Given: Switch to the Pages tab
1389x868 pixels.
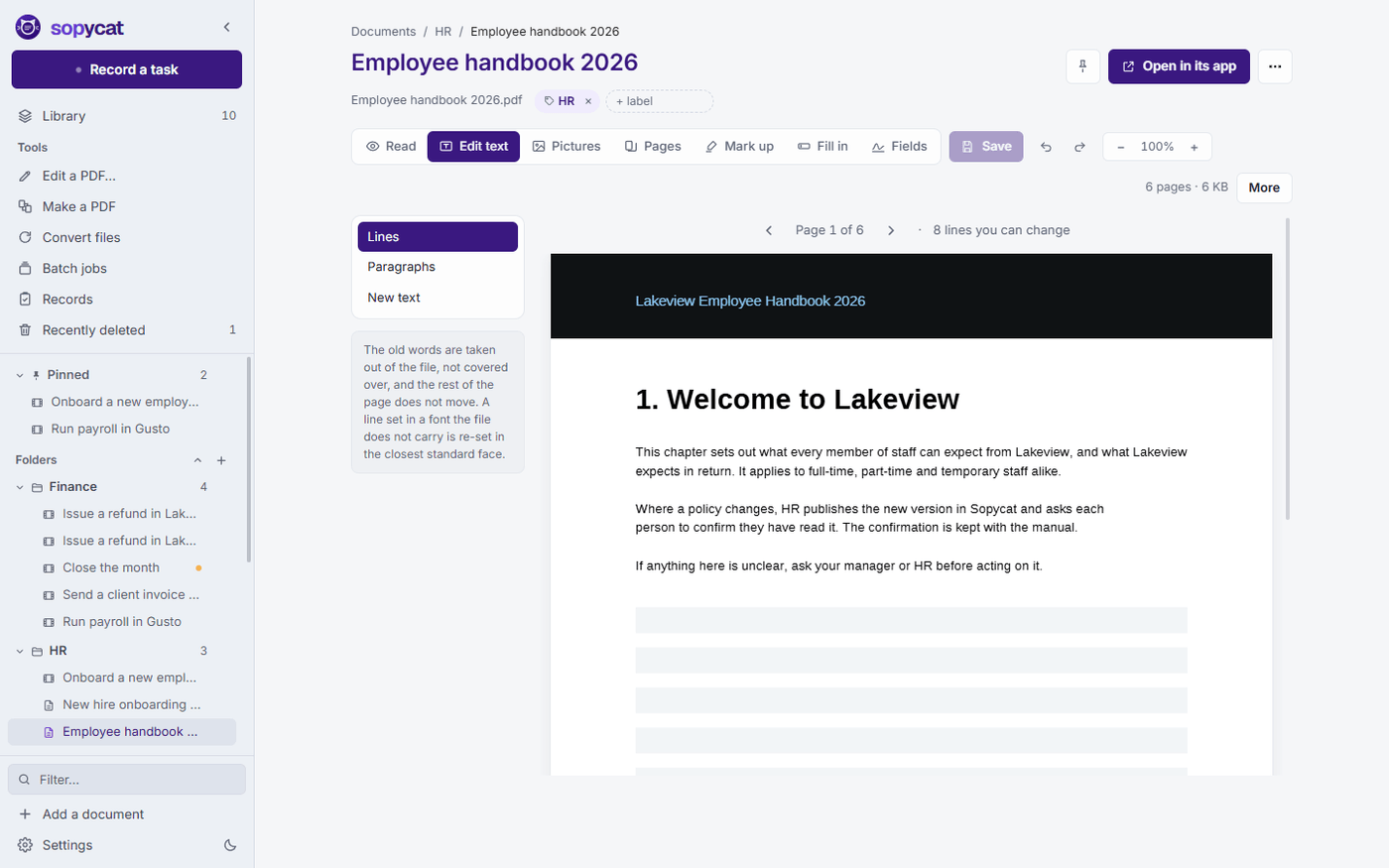Looking at the screenshot, I should [653, 147].
